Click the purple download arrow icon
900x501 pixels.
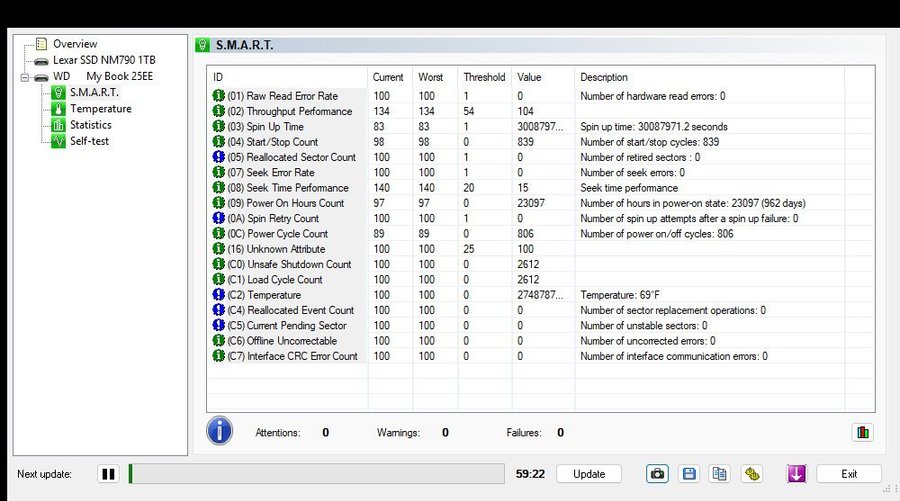(796, 474)
